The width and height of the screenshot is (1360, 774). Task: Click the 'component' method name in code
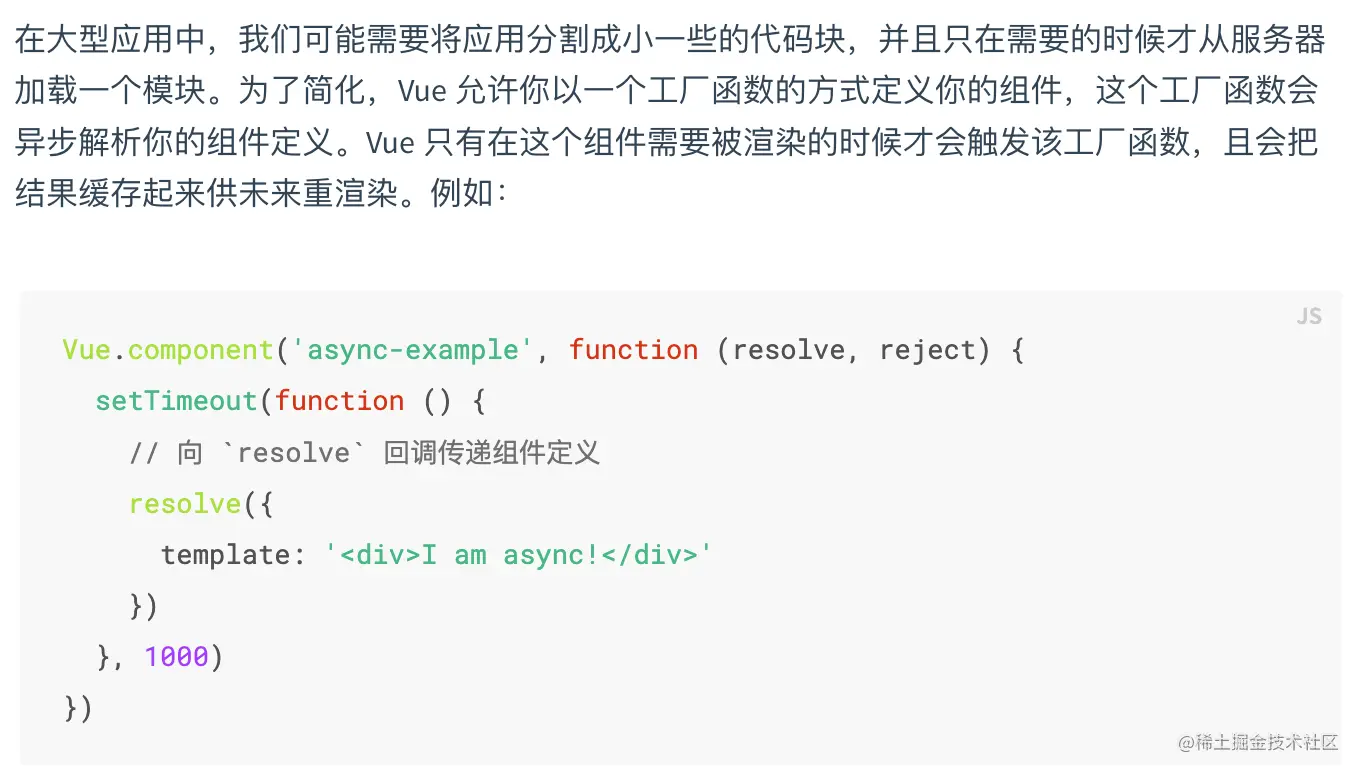(x=201, y=350)
